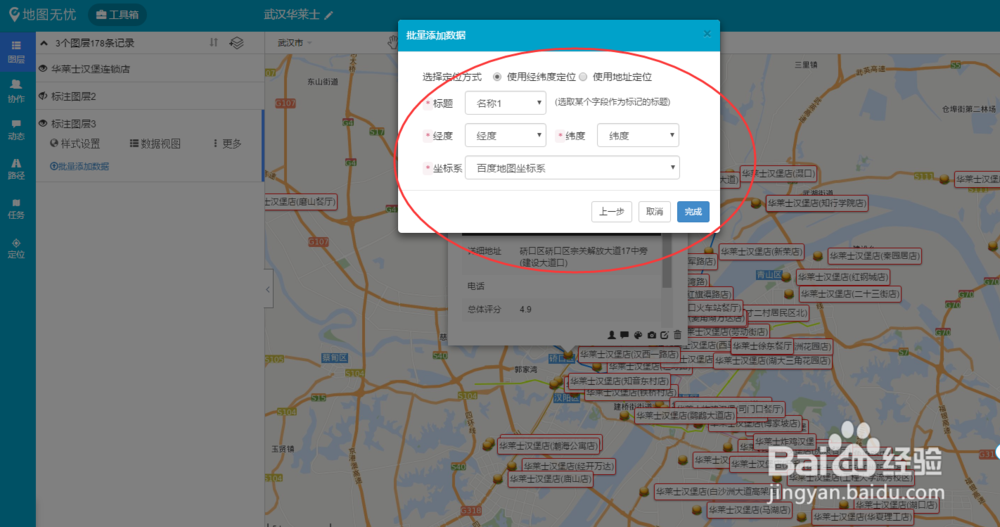Click the person icon in marker popup

612,335
